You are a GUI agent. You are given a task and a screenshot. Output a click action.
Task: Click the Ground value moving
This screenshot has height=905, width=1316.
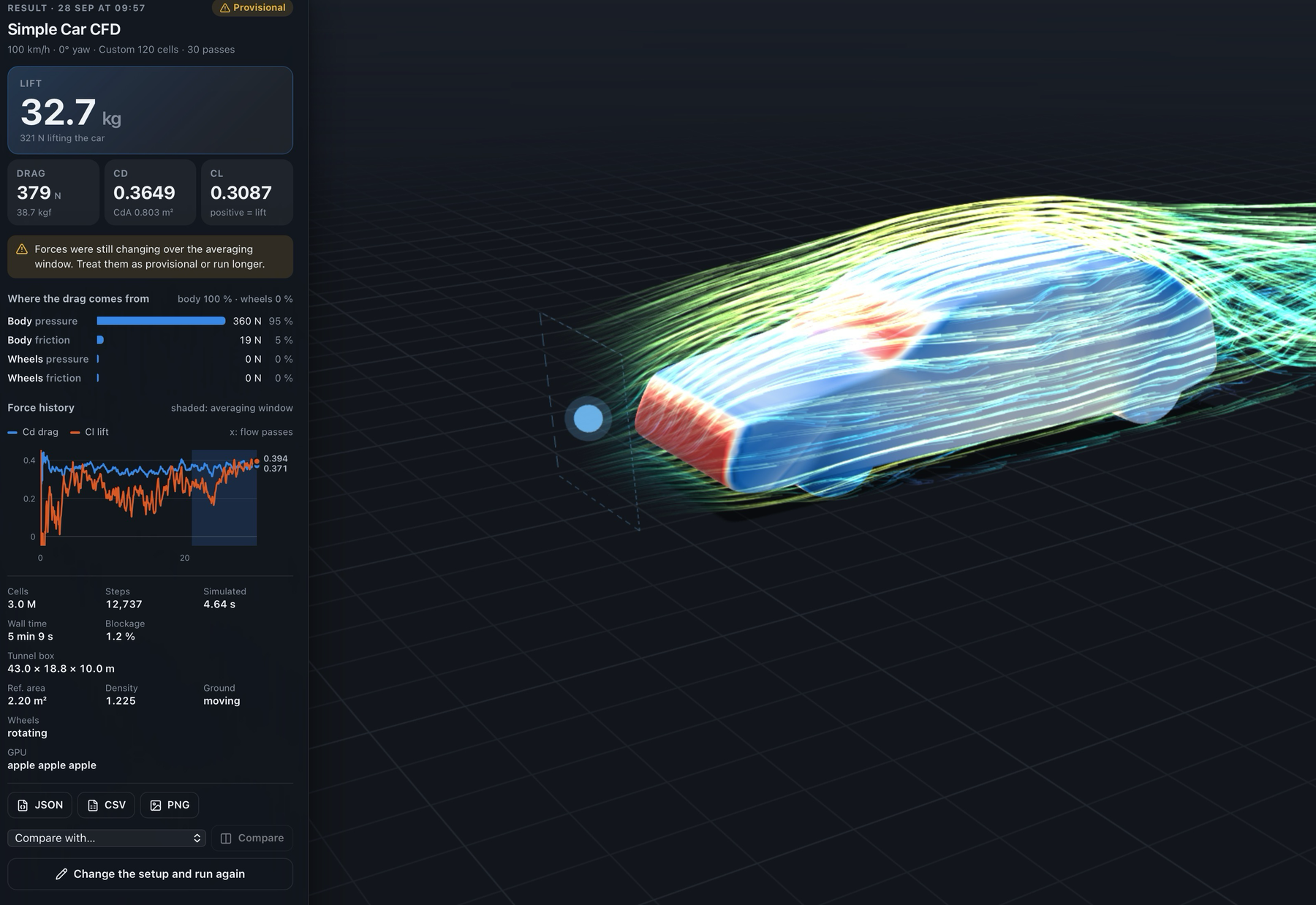[x=222, y=701]
